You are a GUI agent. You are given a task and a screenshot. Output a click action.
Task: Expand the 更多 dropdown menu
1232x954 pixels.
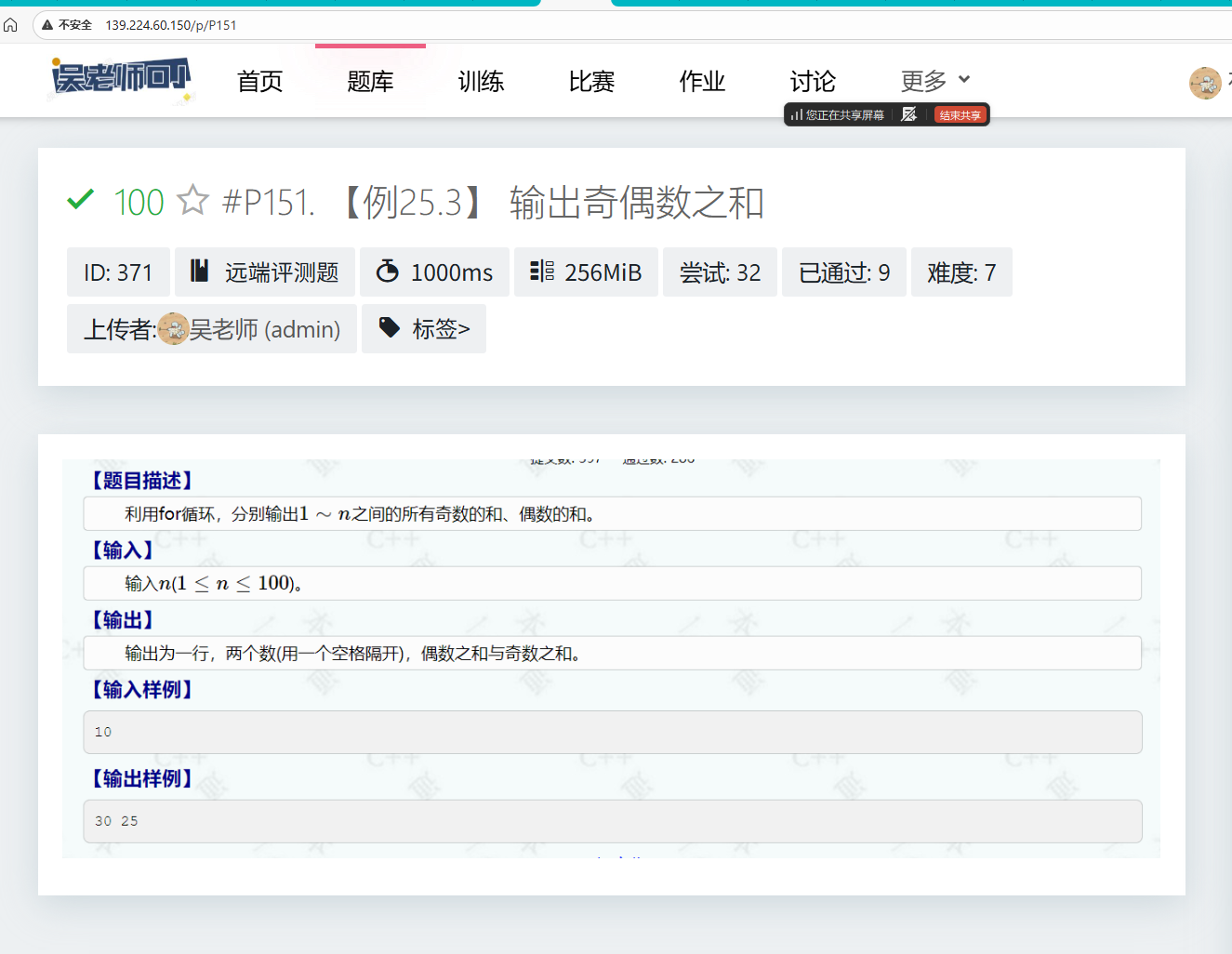[x=934, y=81]
